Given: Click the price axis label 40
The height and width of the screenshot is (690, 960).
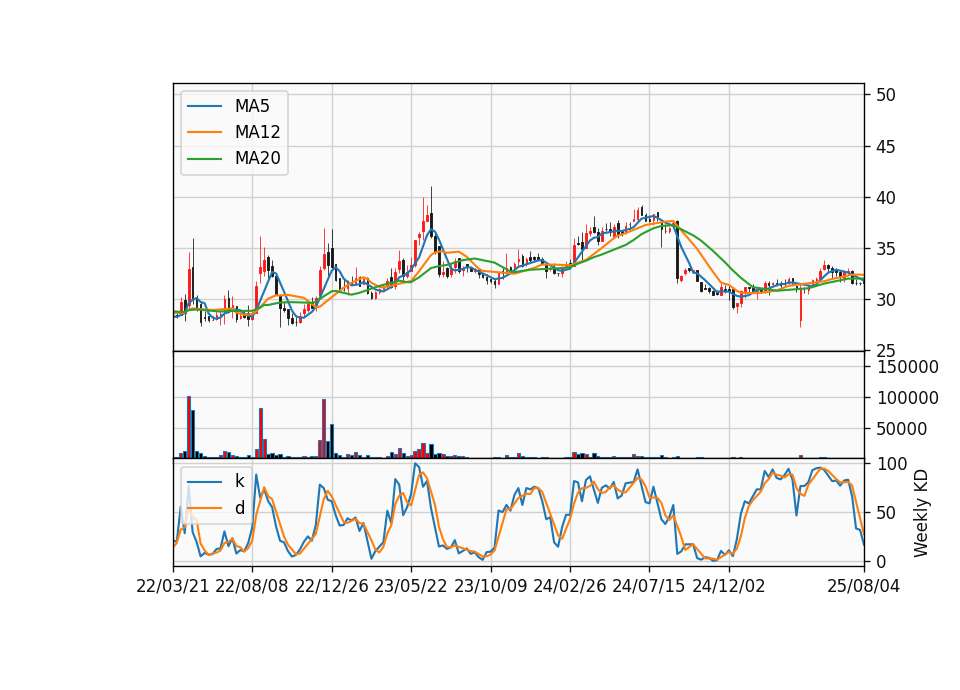Looking at the screenshot, I should point(886,198).
